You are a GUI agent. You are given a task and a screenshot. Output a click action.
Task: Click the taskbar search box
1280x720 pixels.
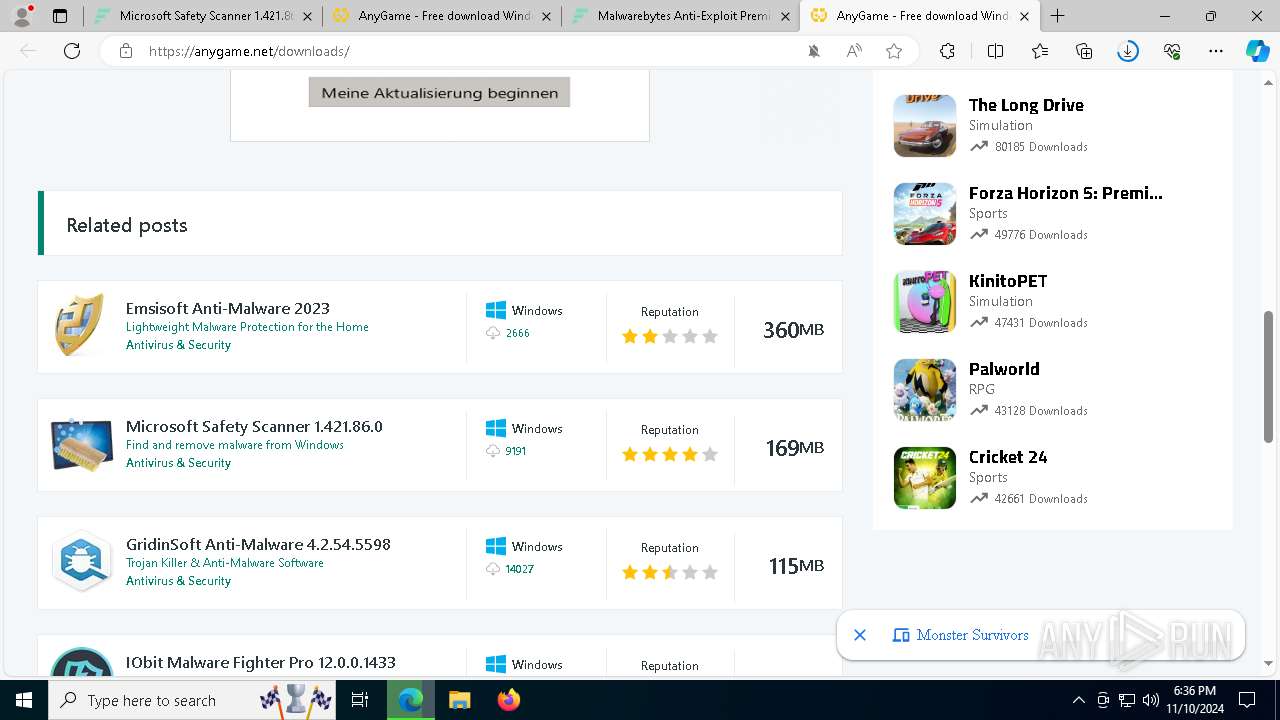(x=192, y=700)
